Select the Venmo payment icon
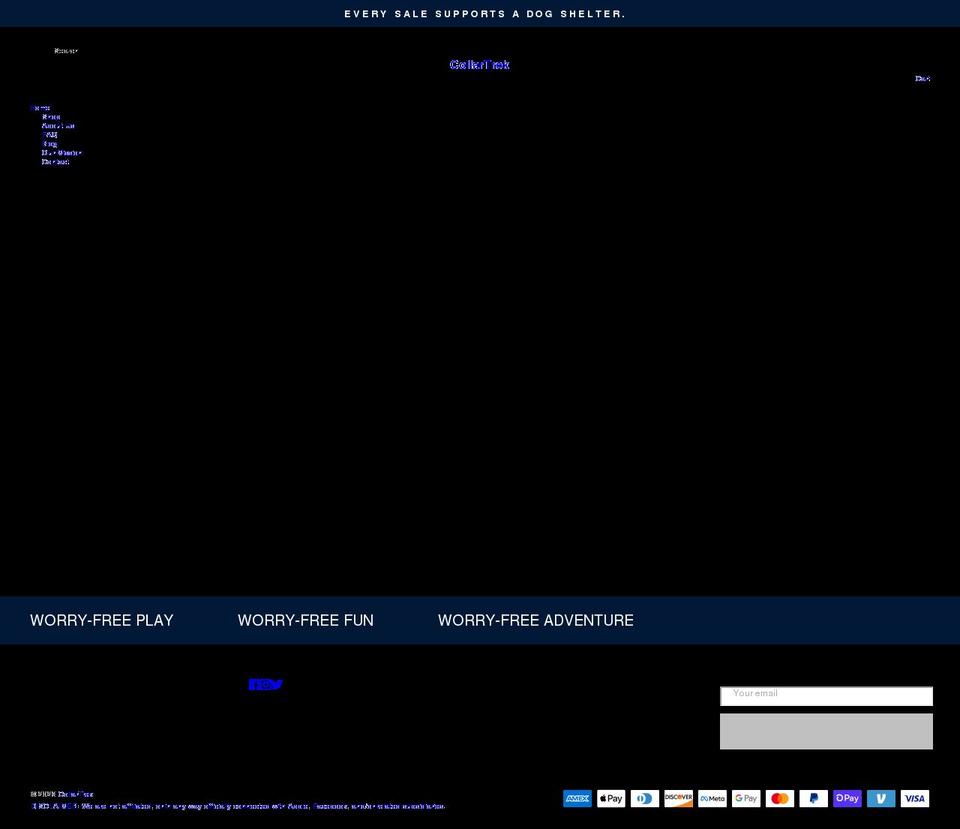960x829 pixels. coord(880,798)
